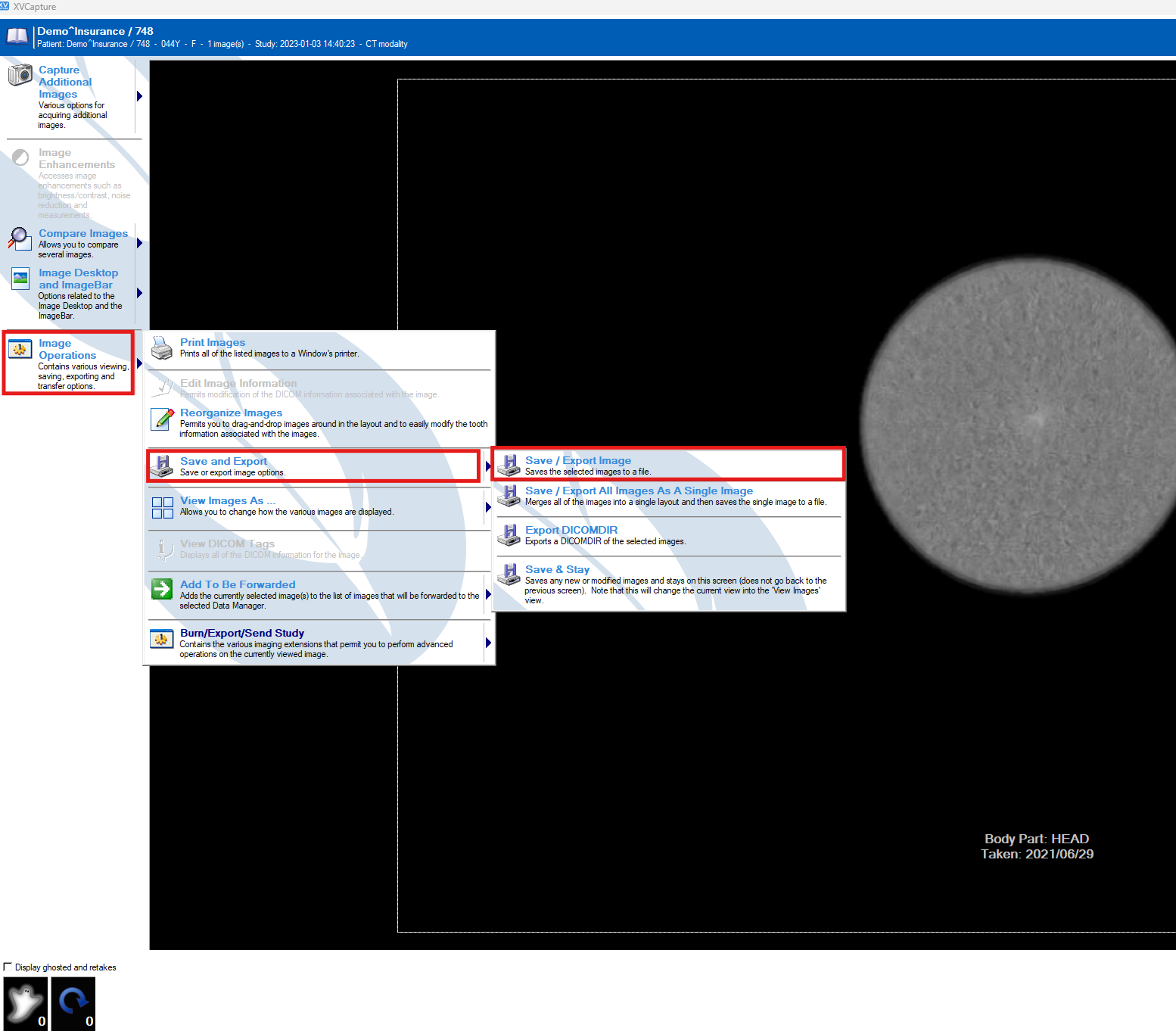The image size is (1176, 1031).
Task: Expand the Burn/Export/Send Study submenu arrow
Action: [488, 643]
